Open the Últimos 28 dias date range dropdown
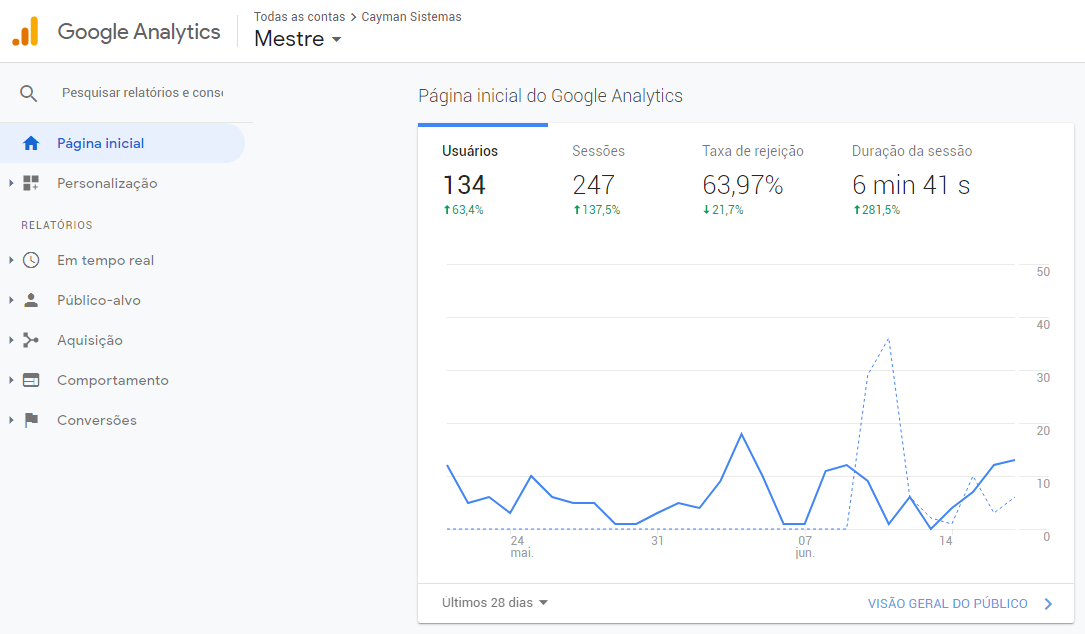 [x=495, y=603]
